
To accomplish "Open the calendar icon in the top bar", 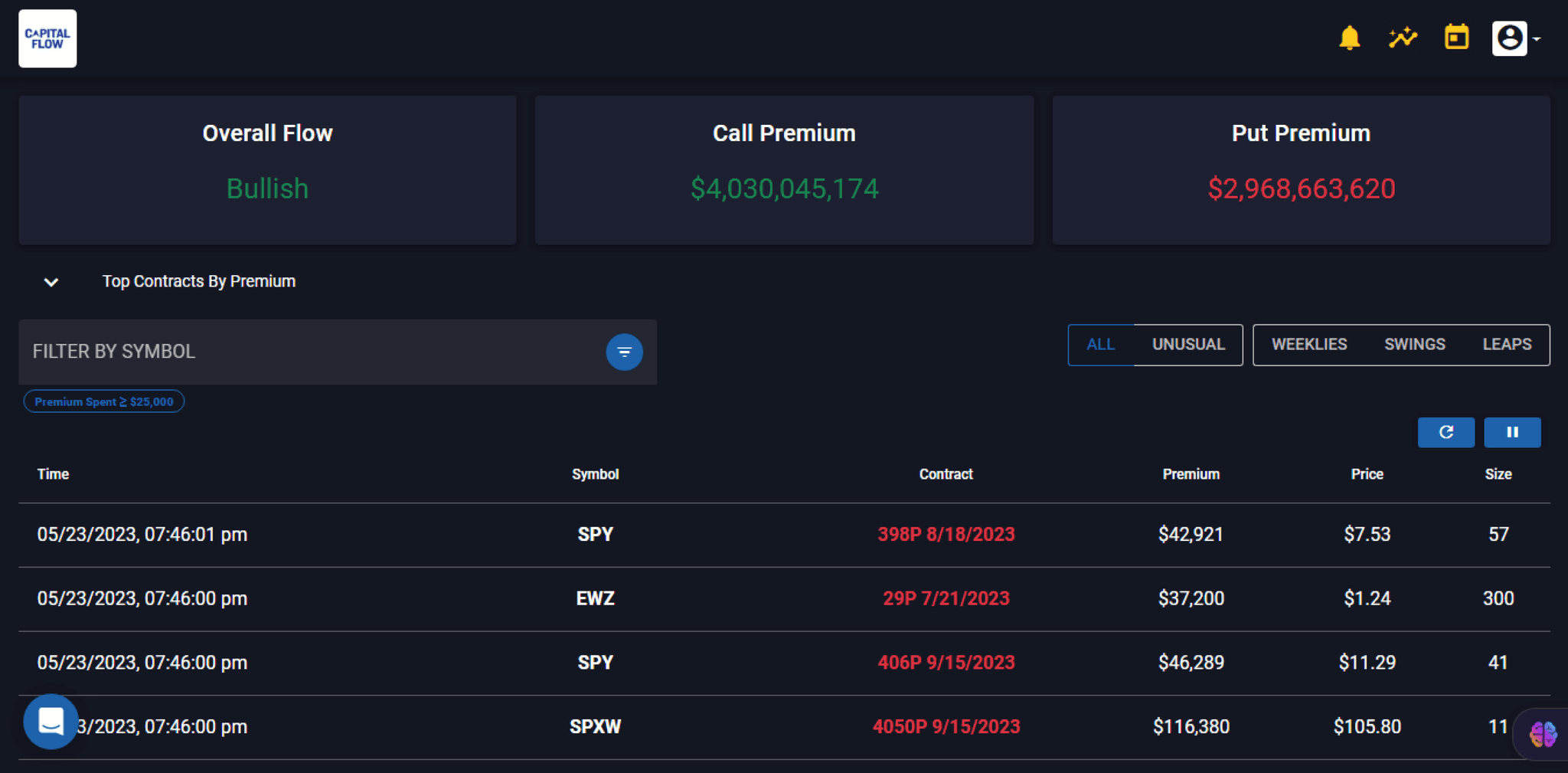I will coord(1455,37).
